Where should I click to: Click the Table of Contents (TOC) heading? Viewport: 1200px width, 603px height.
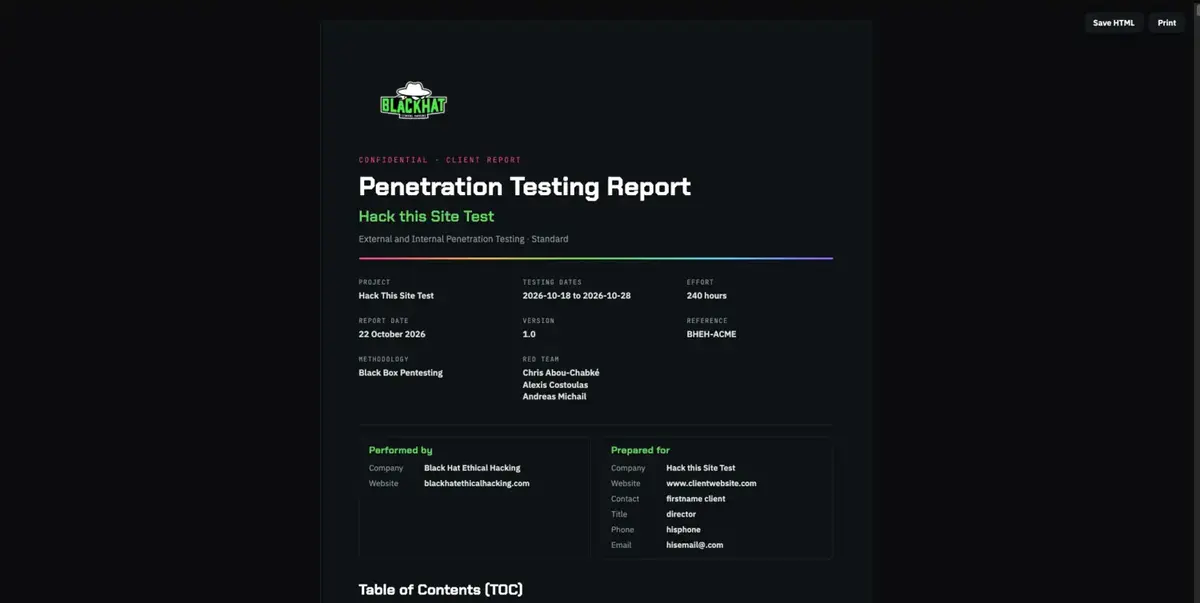click(440, 590)
